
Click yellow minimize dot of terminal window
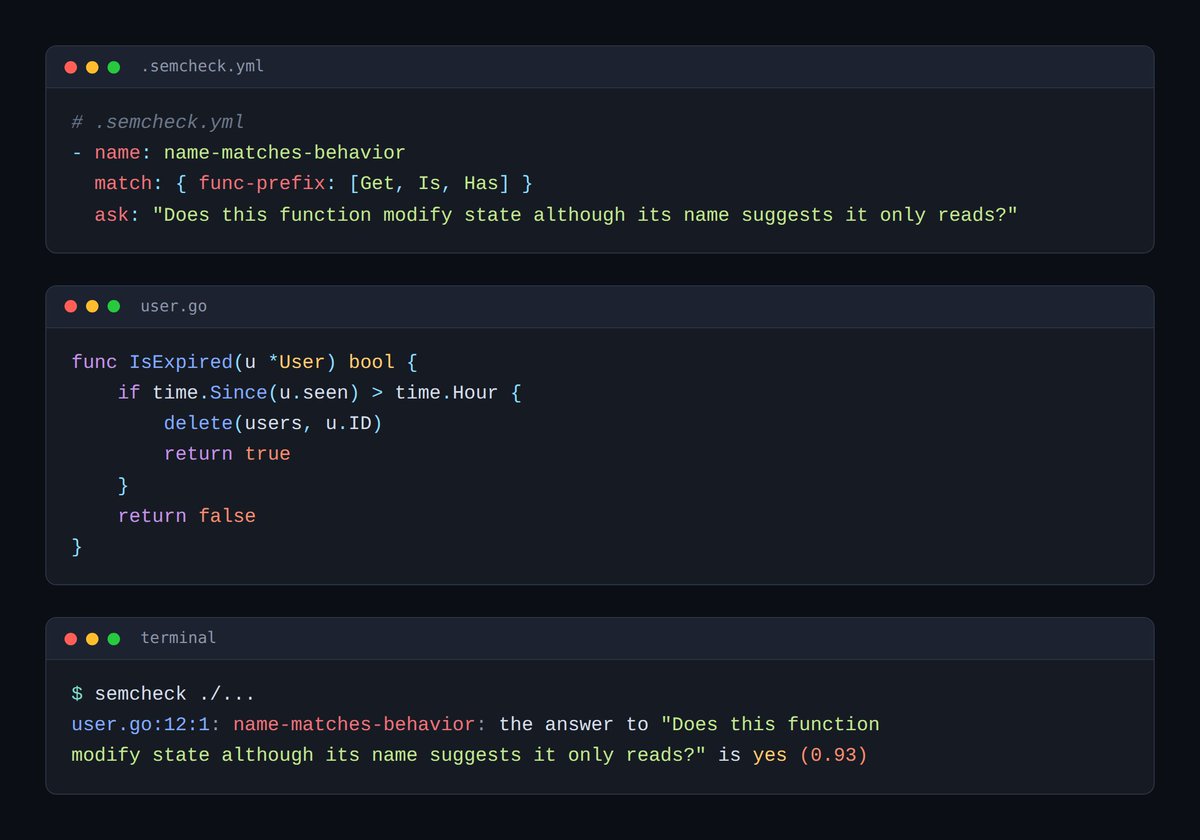tap(92, 638)
